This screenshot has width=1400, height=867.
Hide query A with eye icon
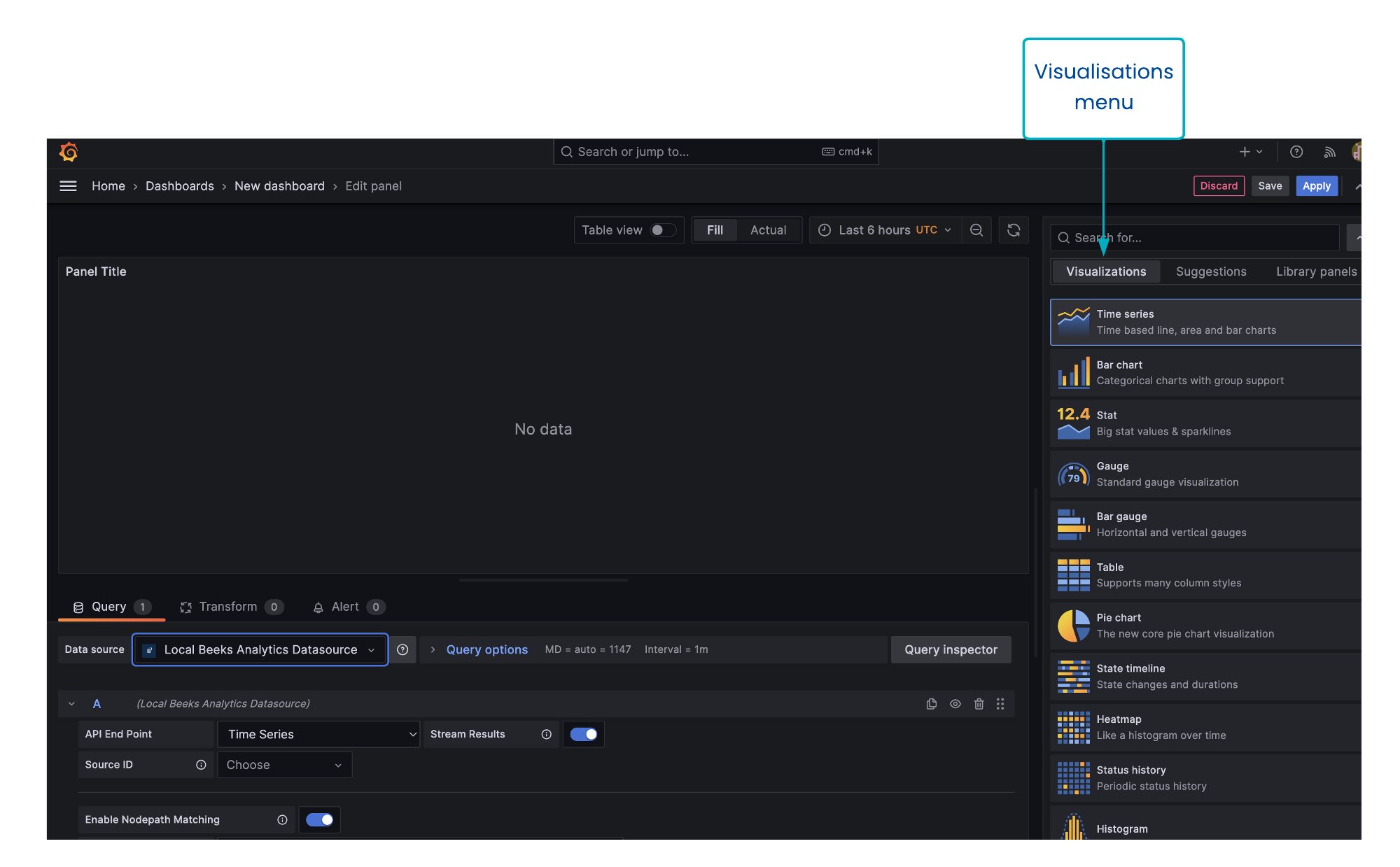pyautogui.click(x=955, y=704)
